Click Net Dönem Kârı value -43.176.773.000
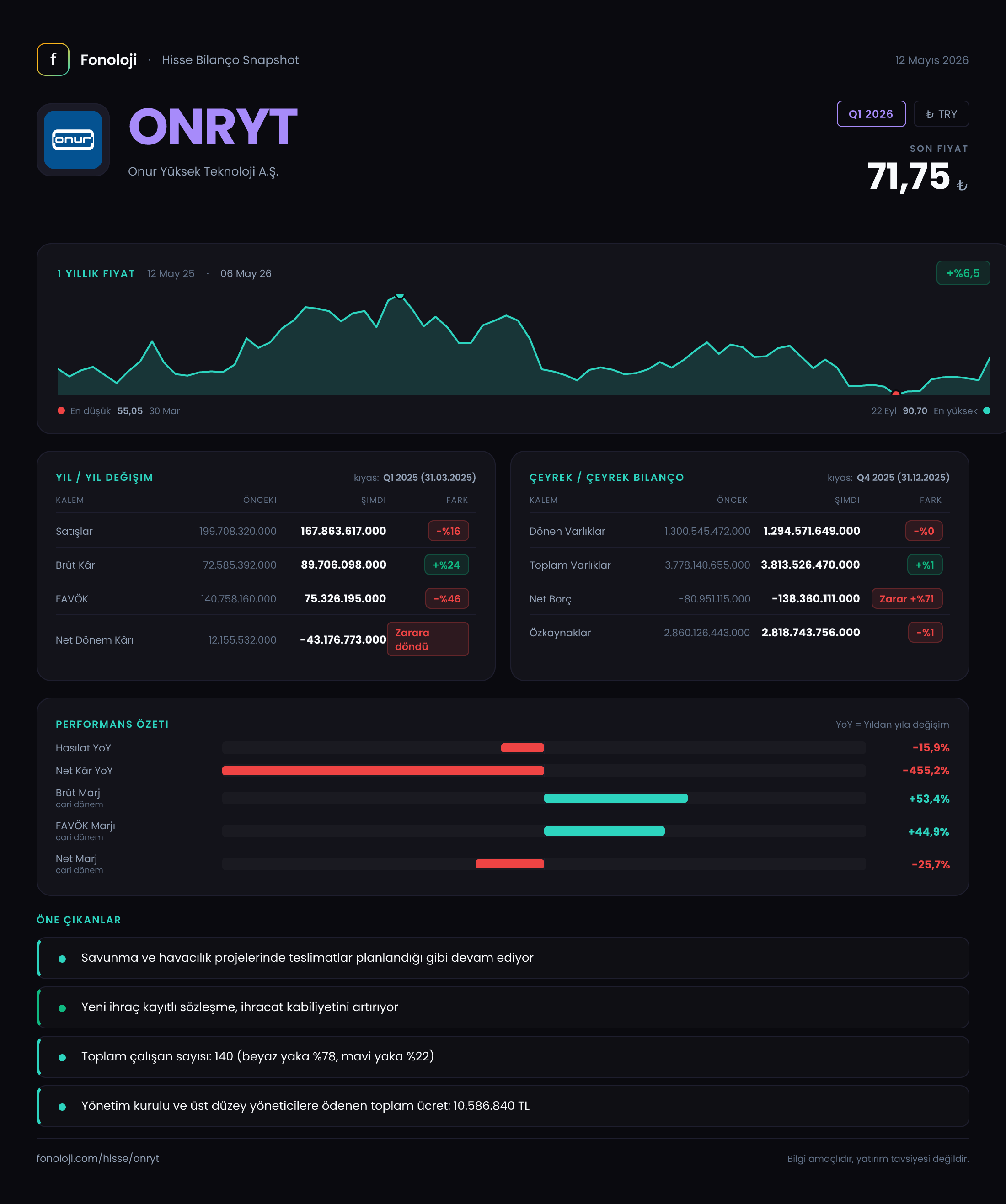 pyautogui.click(x=342, y=640)
